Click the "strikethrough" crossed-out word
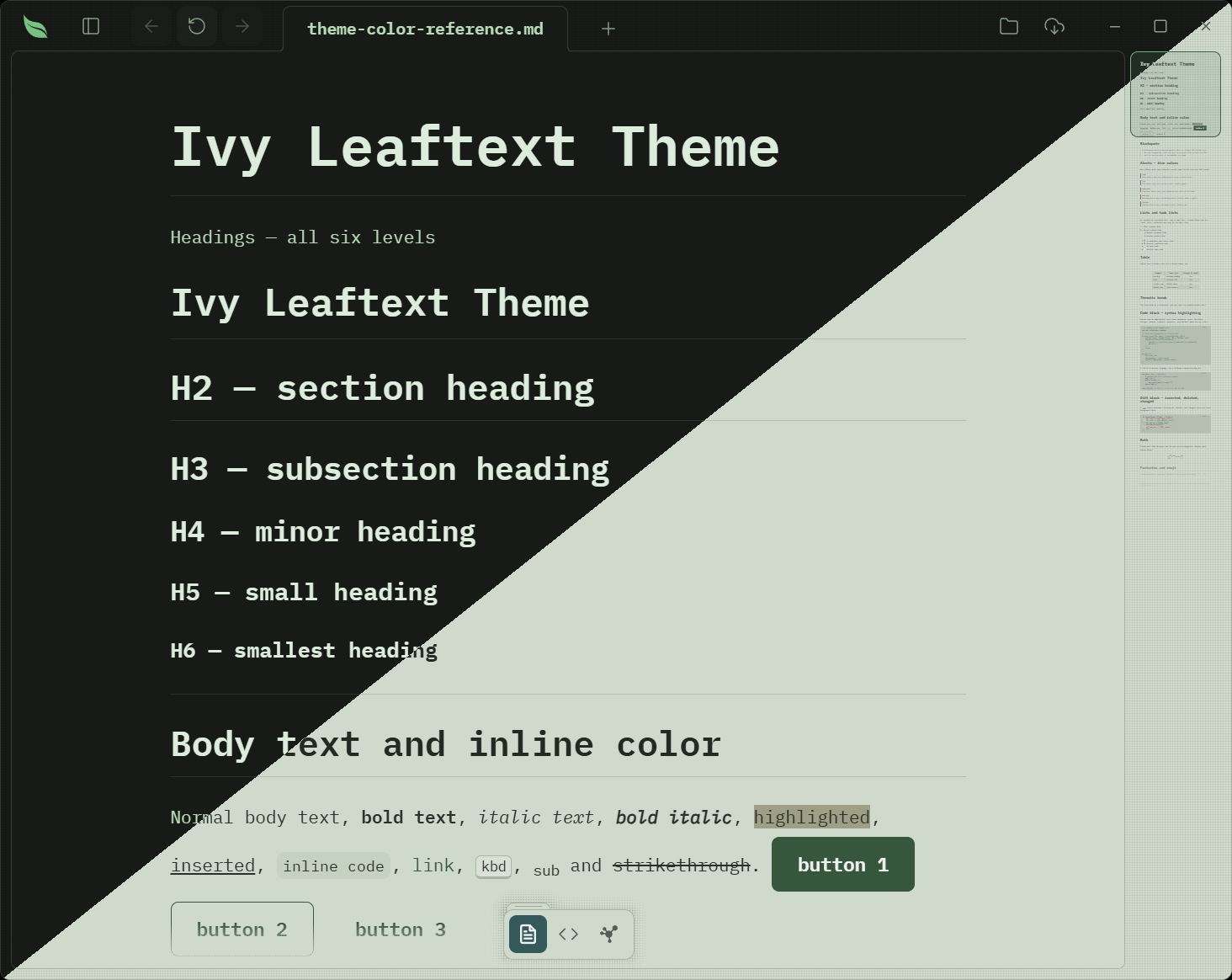The height and width of the screenshot is (980, 1232). tap(682, 865)
